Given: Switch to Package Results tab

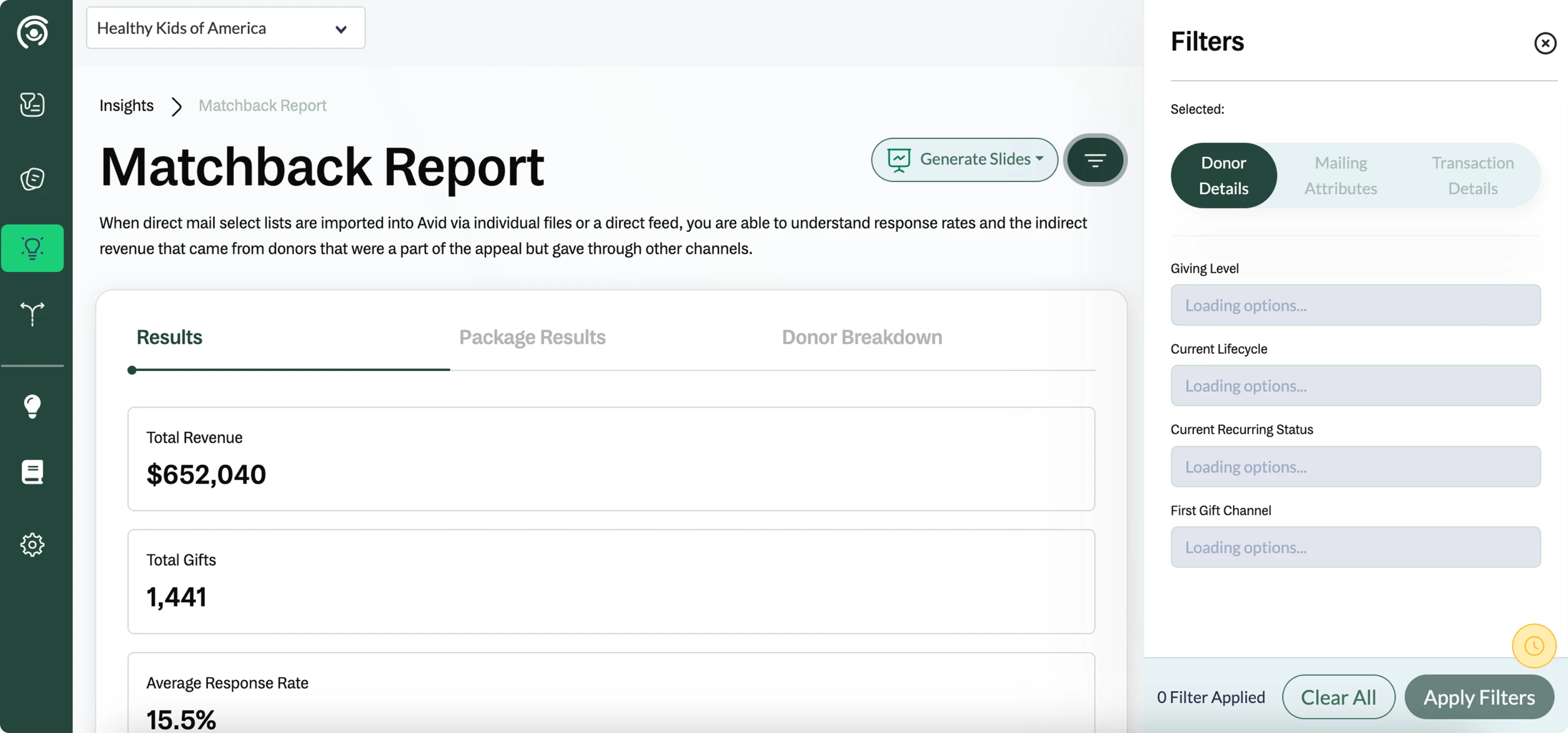Looking at the screenshot, I should tap(532, 337).
